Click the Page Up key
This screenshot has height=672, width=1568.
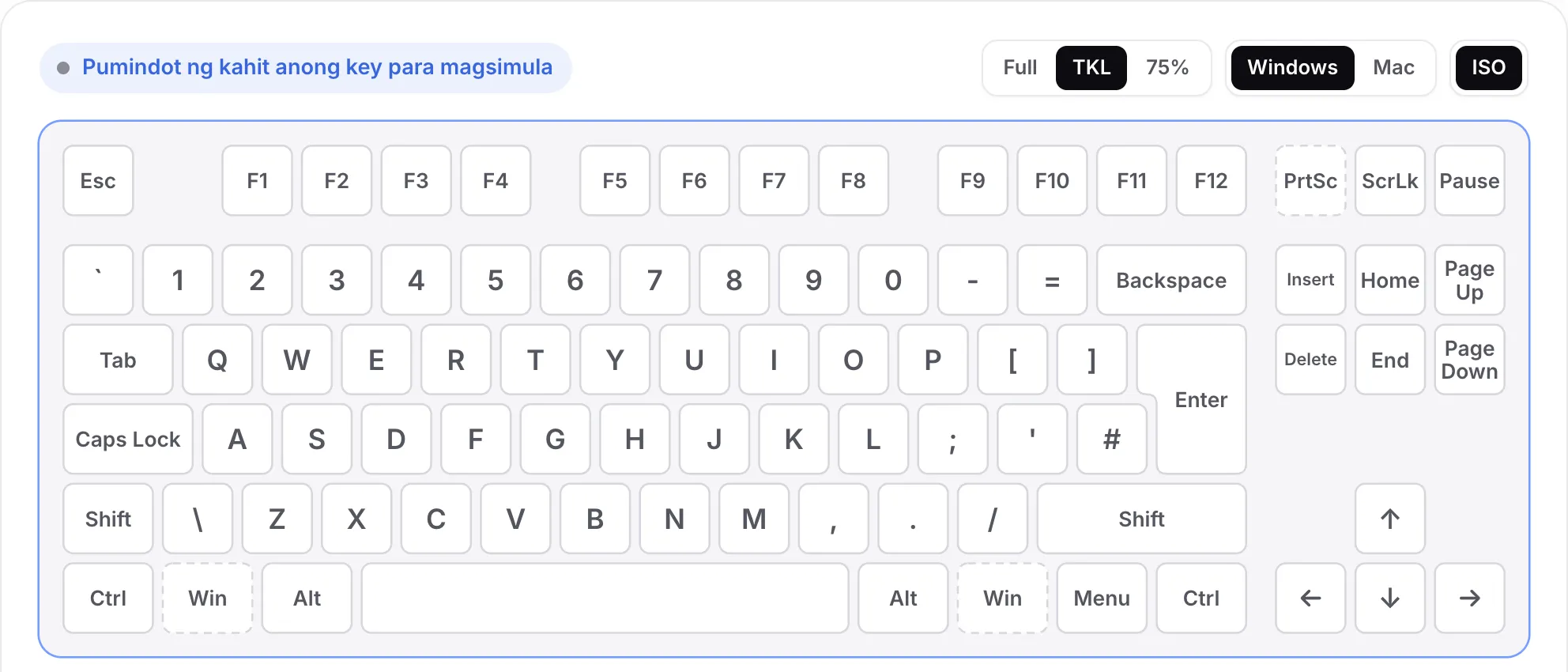click(x=1469, y=280)
